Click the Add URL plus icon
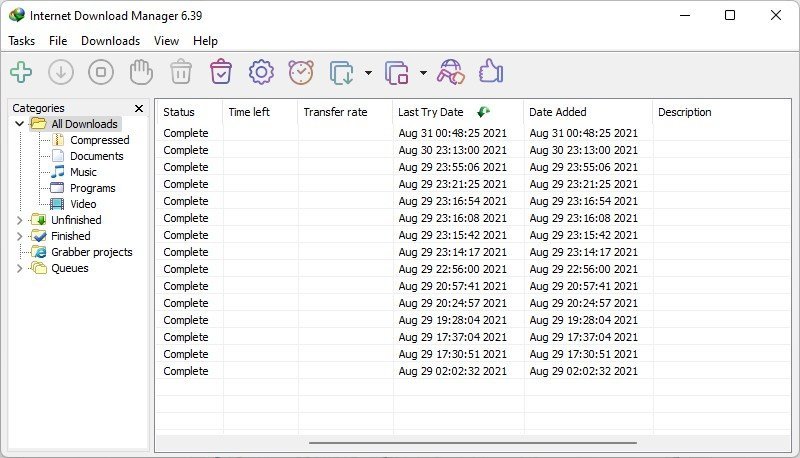This screenshot has width=800, height=458. [21, 72]
